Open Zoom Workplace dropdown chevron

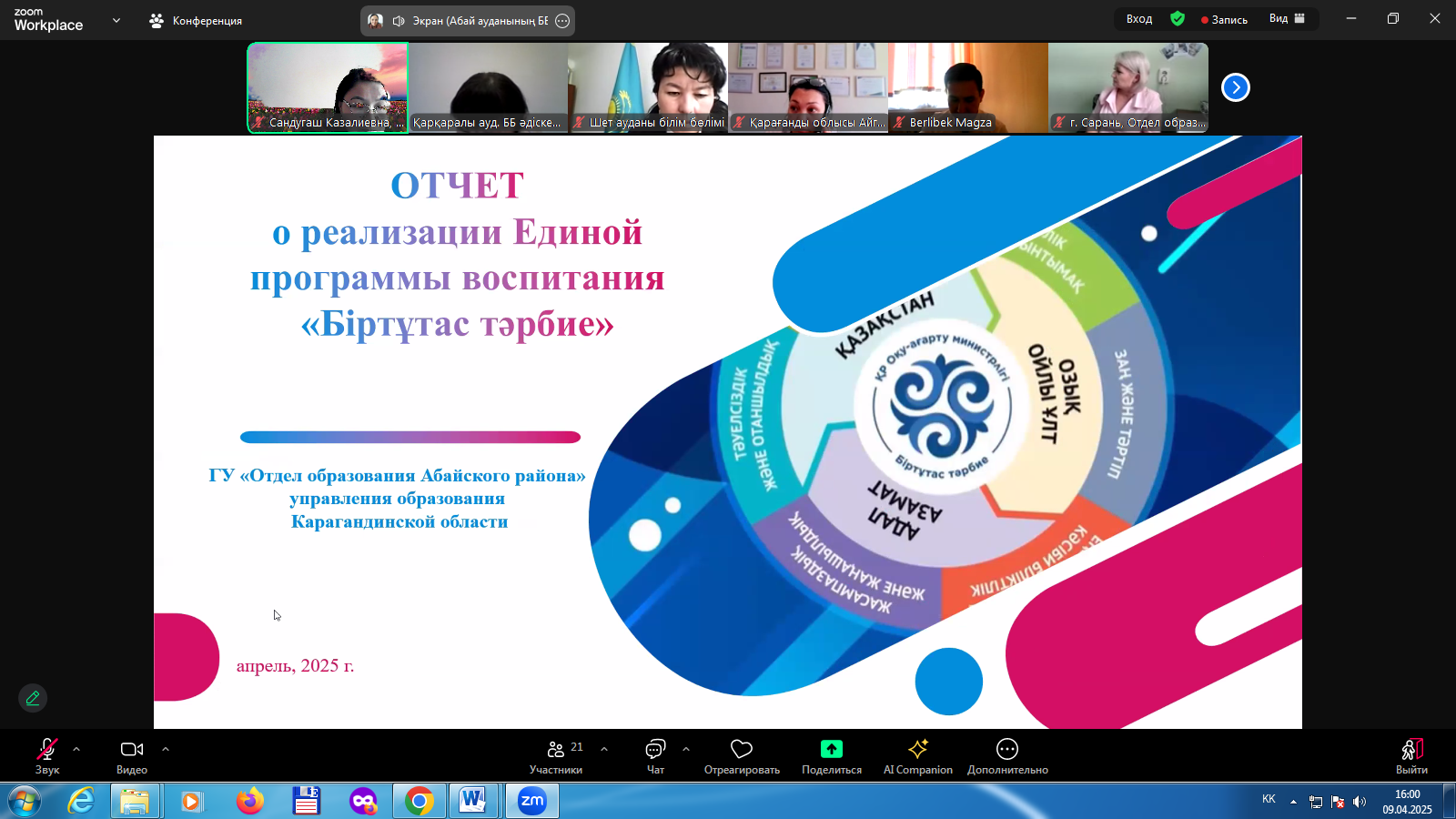pos(116,20)
